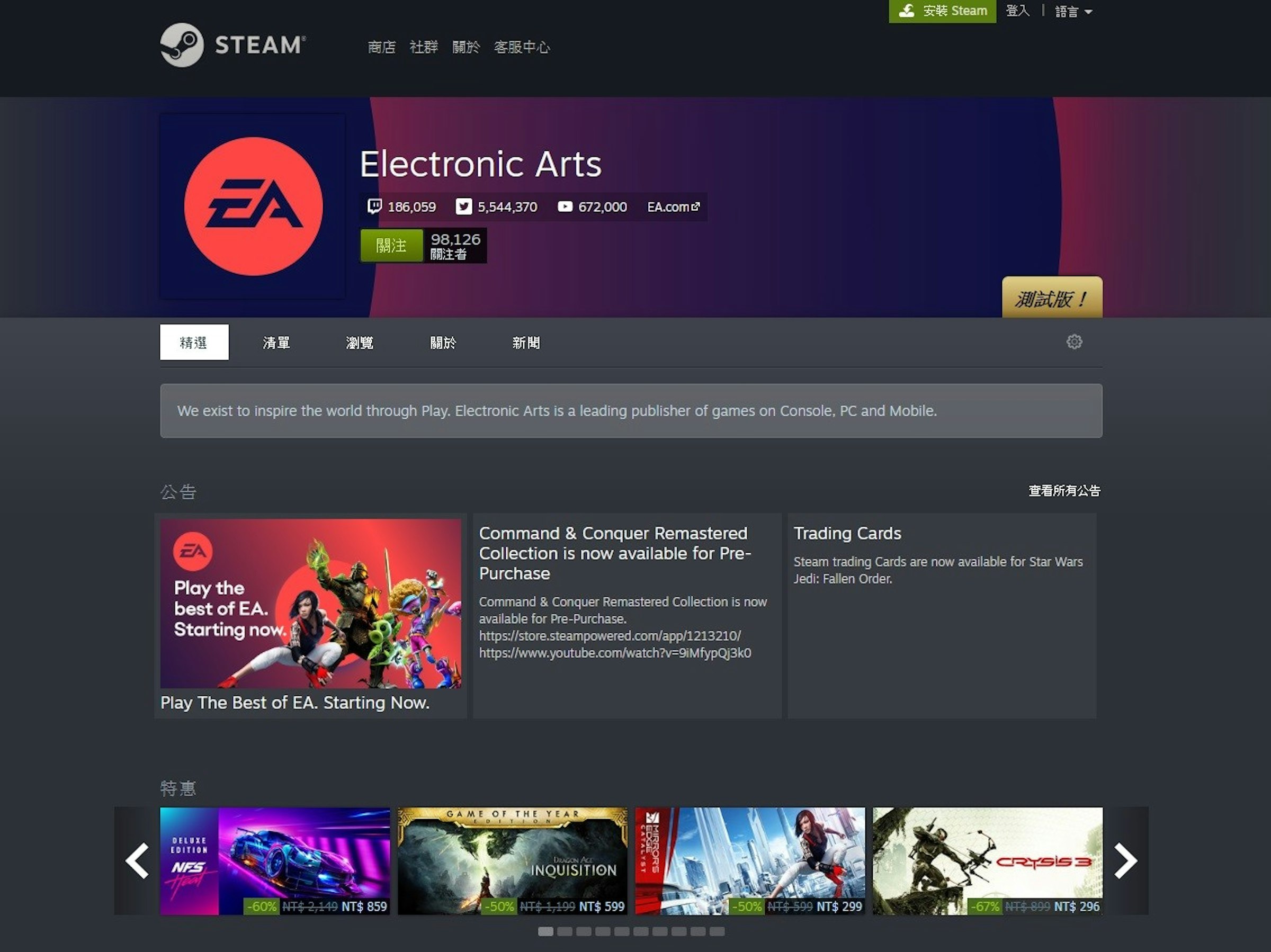
Task: Click the NT$ 599 discounted price
Action: pyautogui.click(x=602, y=906)
